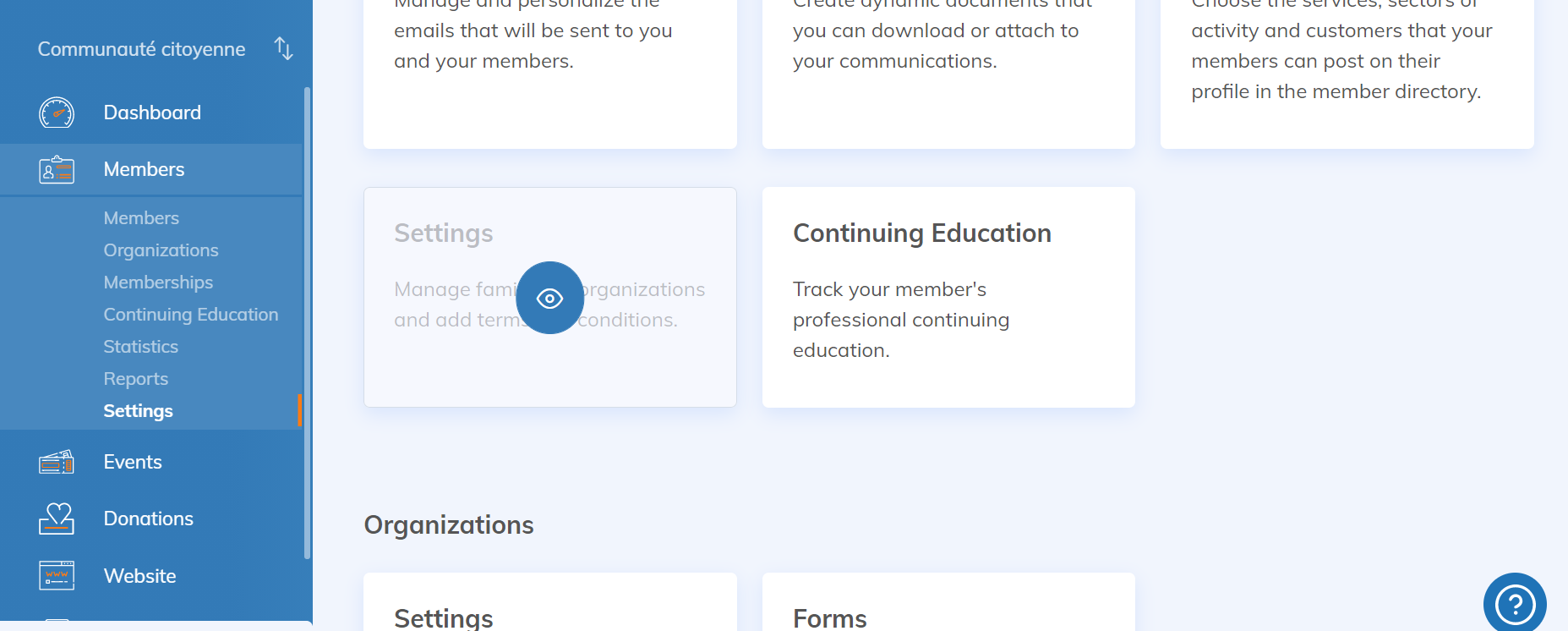Select Continuing Education in the sidebar
Screen dimensions: 1568x631
pos(190,315)
